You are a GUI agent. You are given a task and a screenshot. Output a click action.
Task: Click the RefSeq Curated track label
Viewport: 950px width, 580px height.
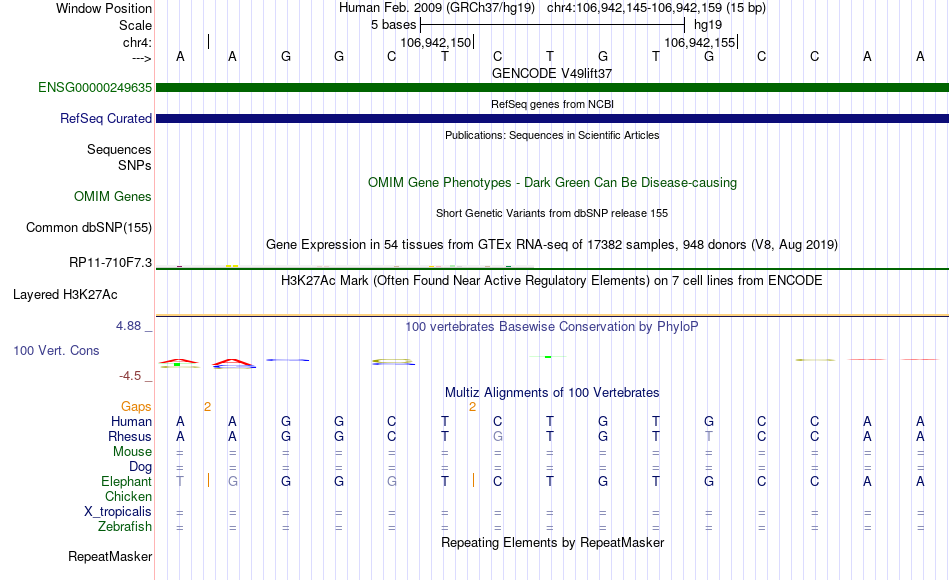point(105,118)
